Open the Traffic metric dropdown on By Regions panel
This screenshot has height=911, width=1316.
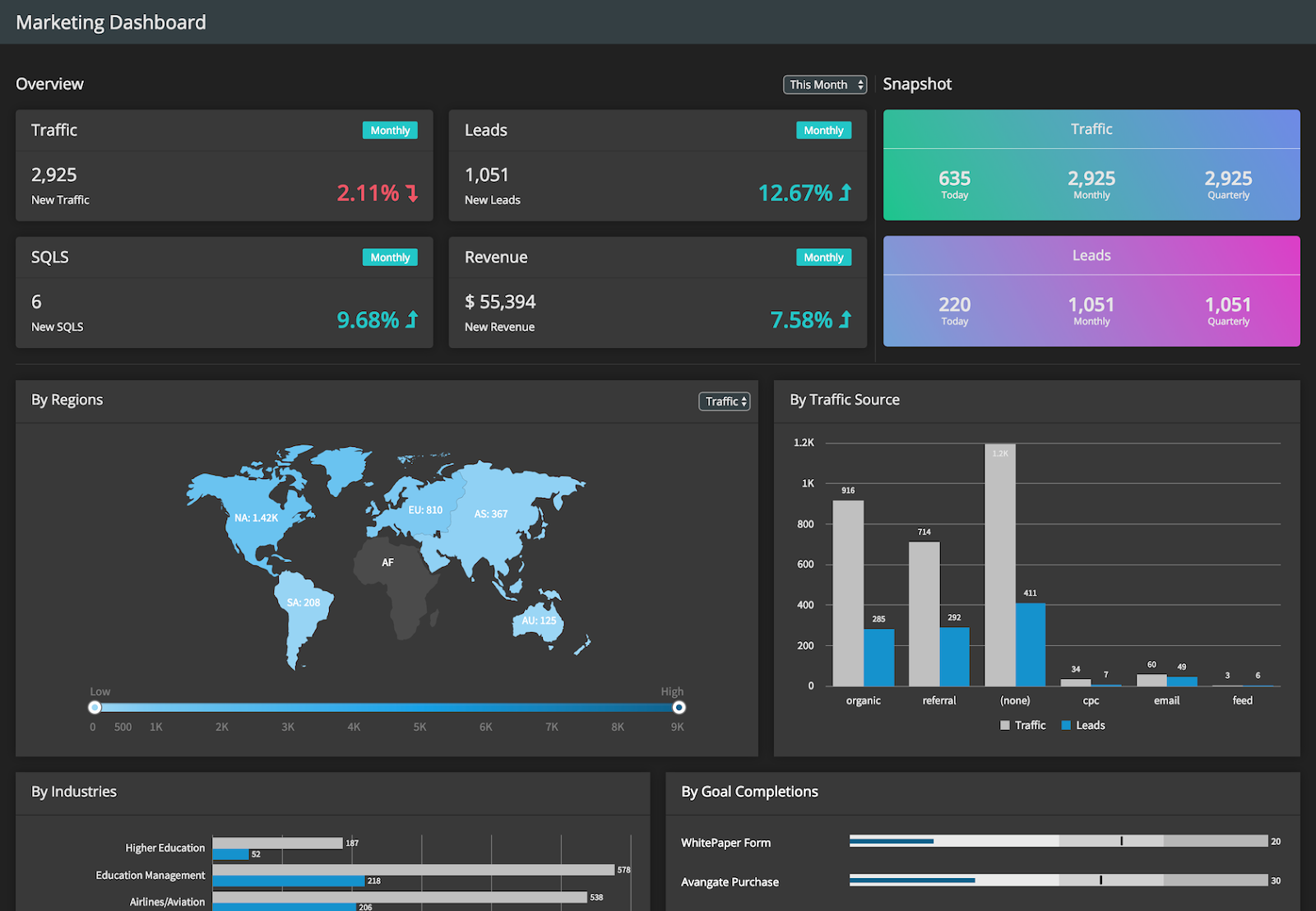(722, 401)
